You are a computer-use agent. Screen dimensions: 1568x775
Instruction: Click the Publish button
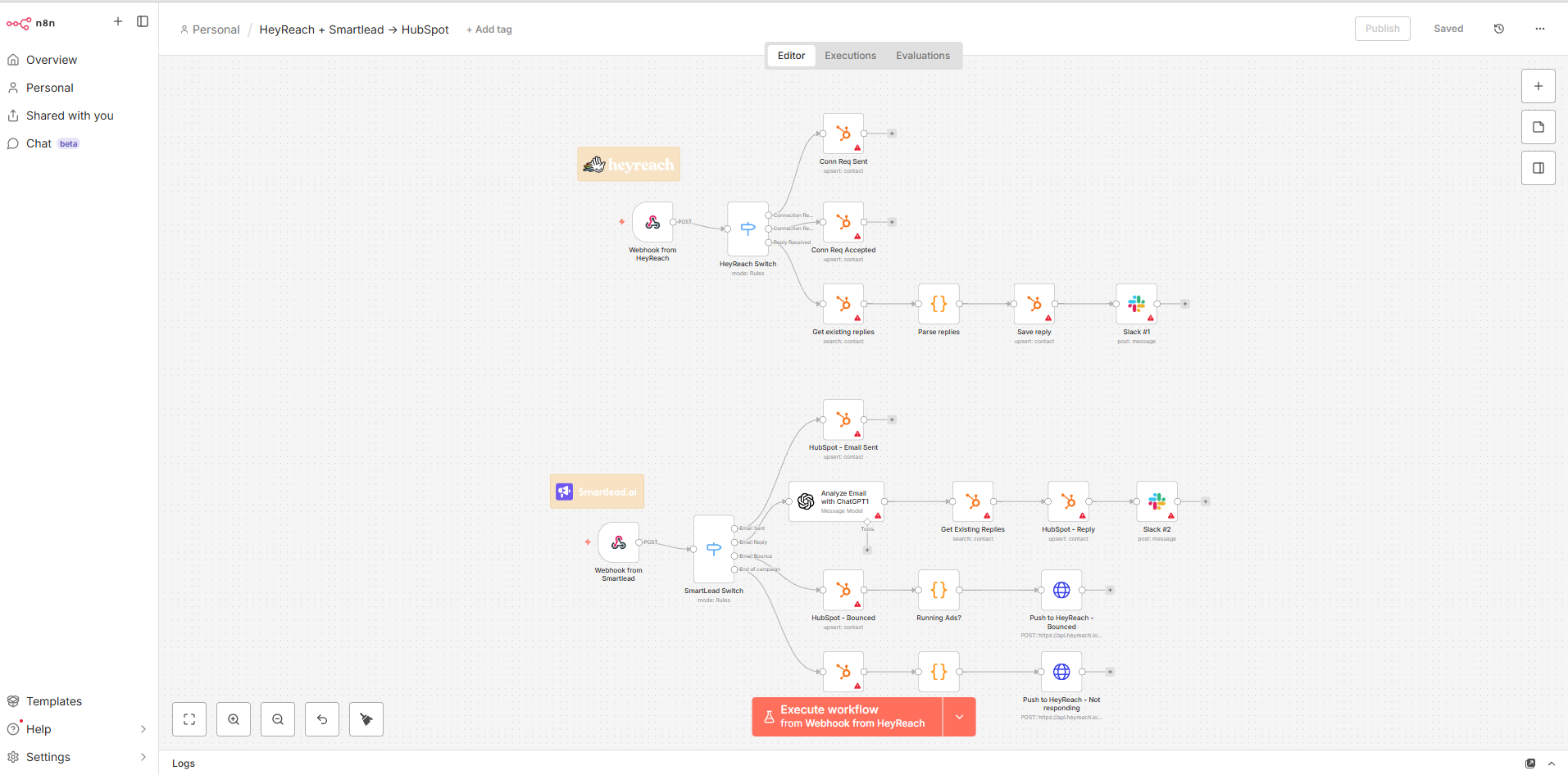(x=1382, y=29)
